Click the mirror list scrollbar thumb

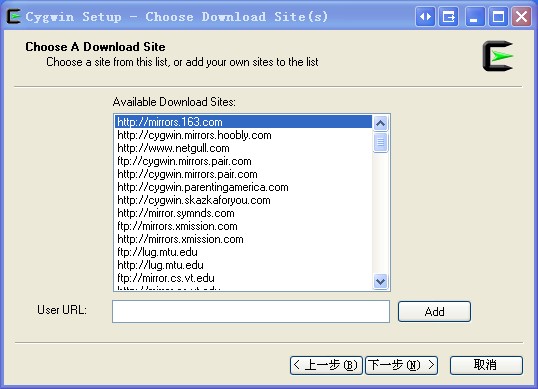click(380, 142)
